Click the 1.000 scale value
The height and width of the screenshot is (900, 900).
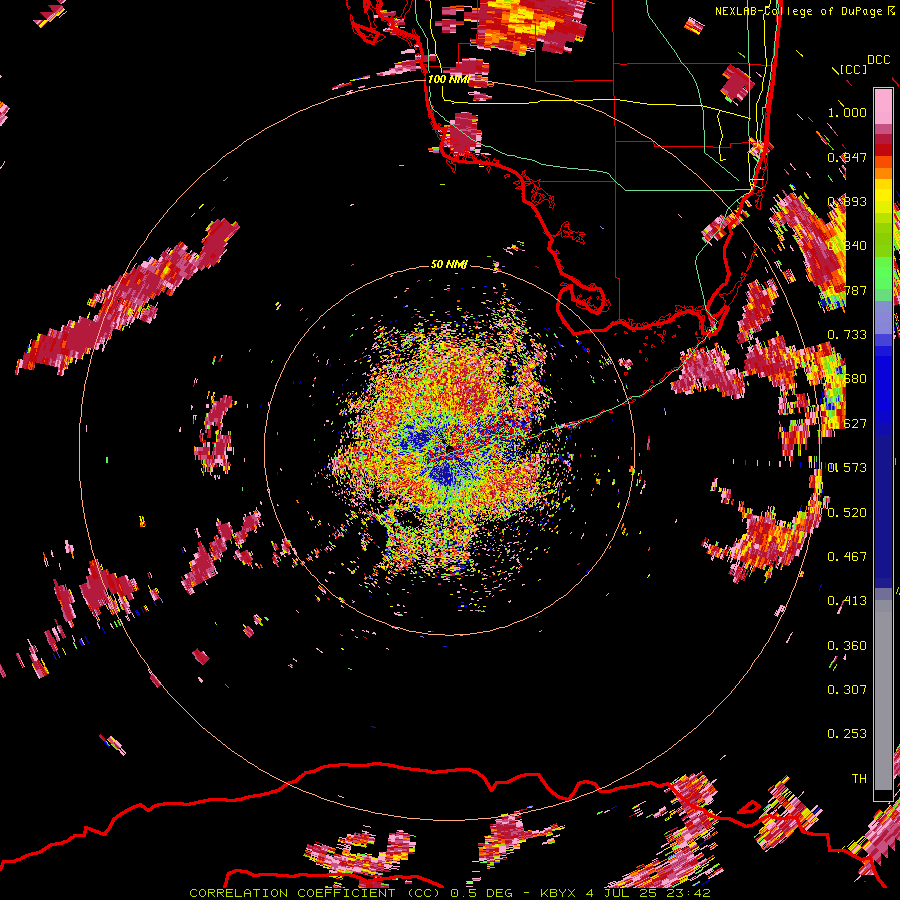[847, 112]
